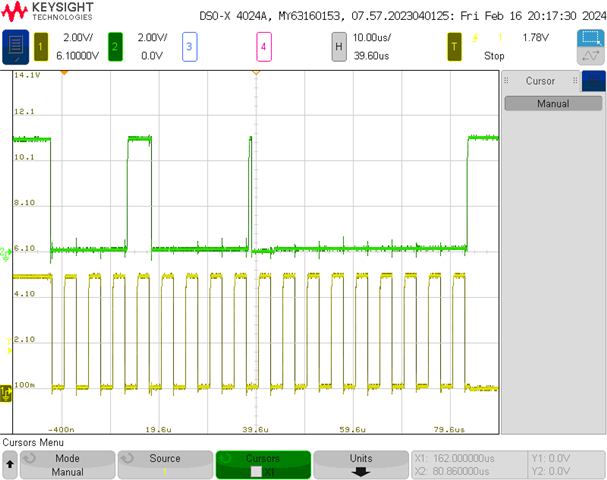Open the Trigger T settings button
This screenshot has width=607, height=480.
[x=454, y=47]
